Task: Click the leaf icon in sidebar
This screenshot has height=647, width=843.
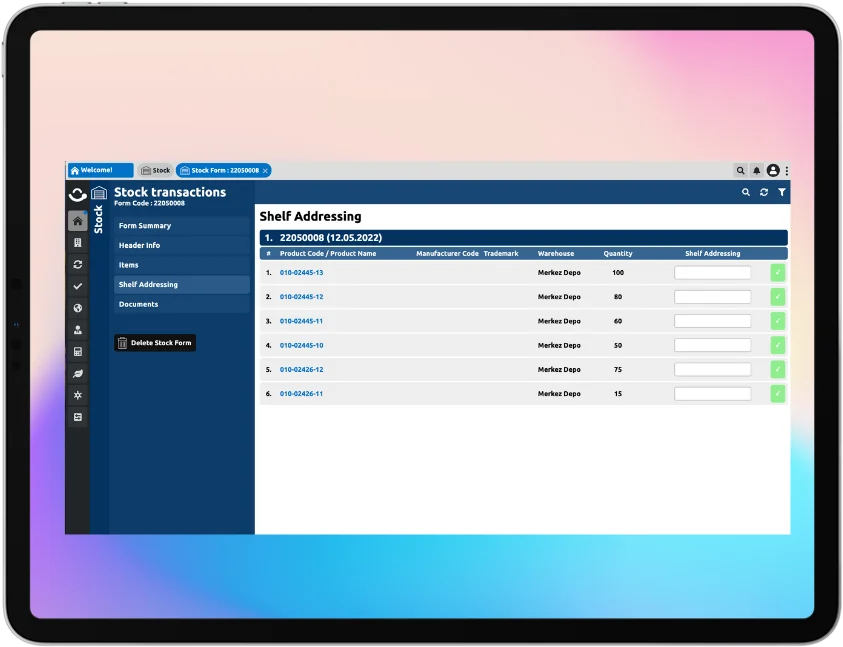Action: [x=77, y=374]
